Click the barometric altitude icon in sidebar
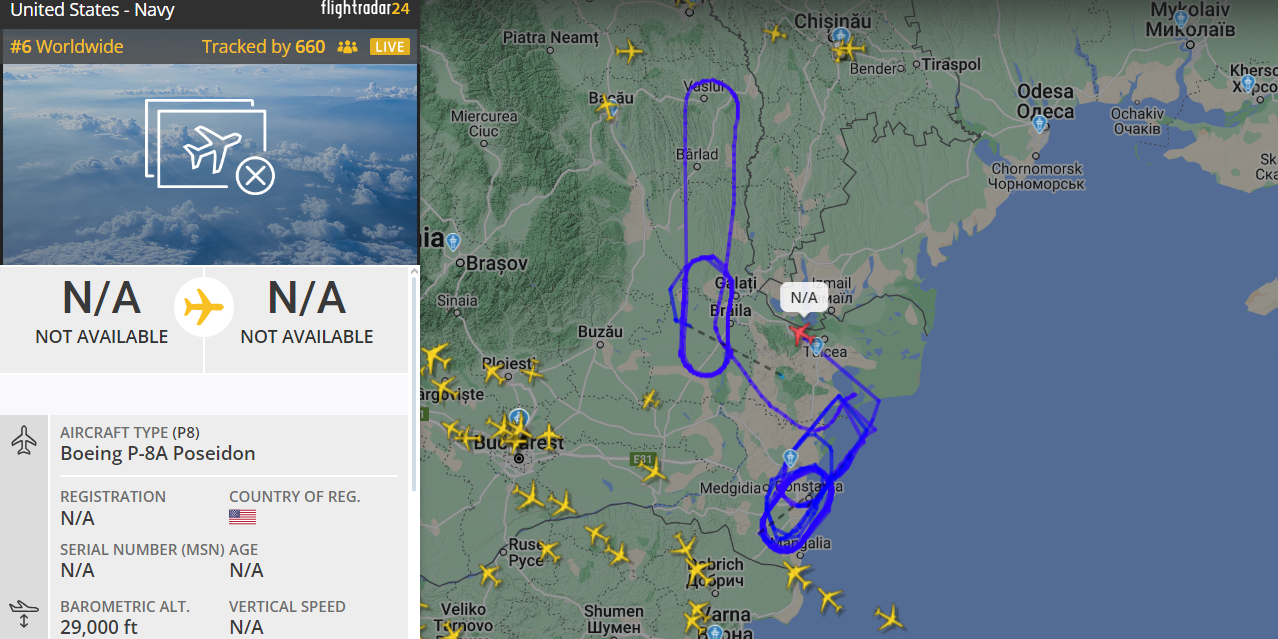 [24, 613]
